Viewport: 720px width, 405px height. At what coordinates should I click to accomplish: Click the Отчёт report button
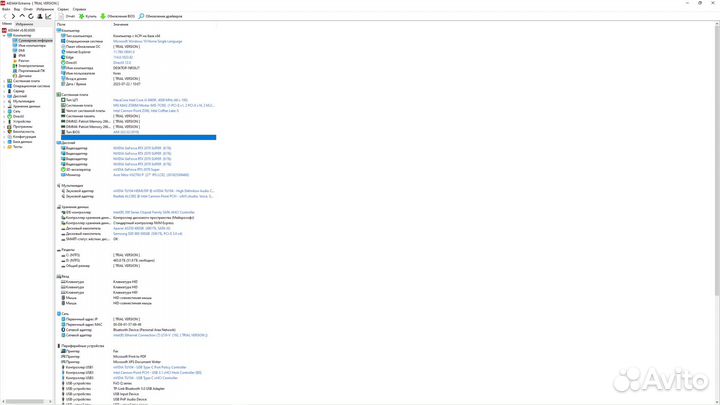pos(67,16)
